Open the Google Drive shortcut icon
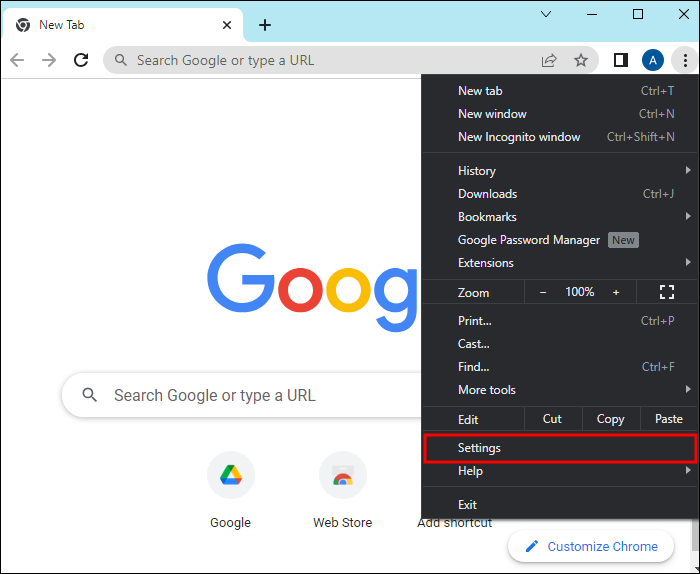700x574 pixels. point(231,475)
